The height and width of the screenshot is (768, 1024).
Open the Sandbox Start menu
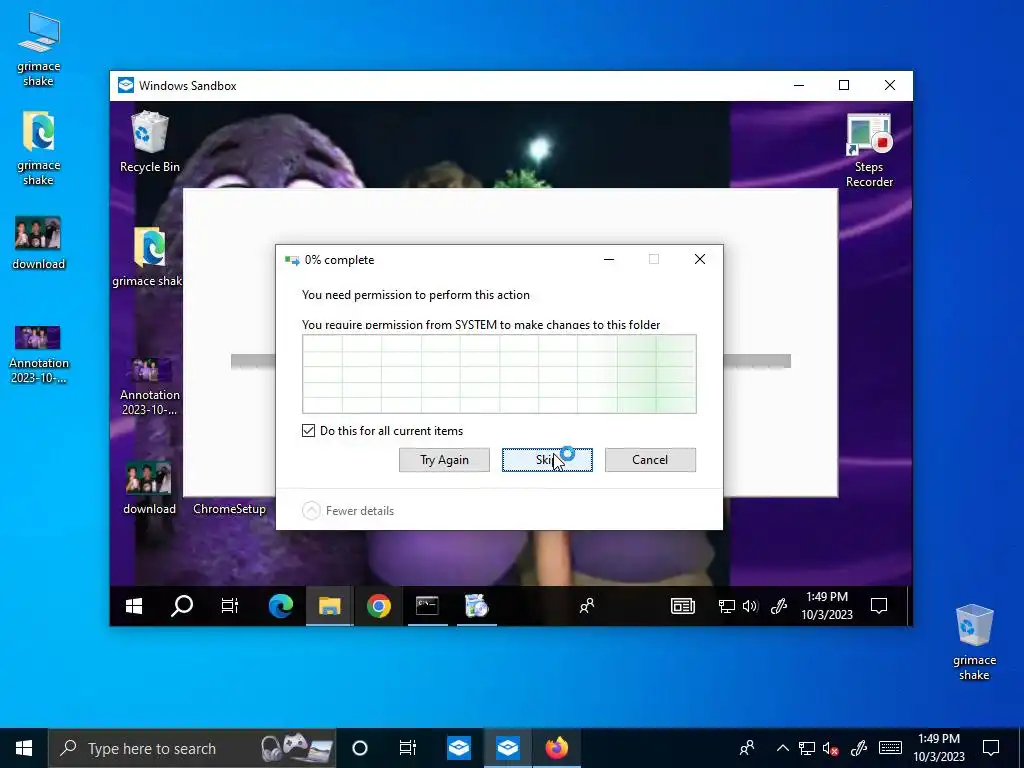click(134, 606)
